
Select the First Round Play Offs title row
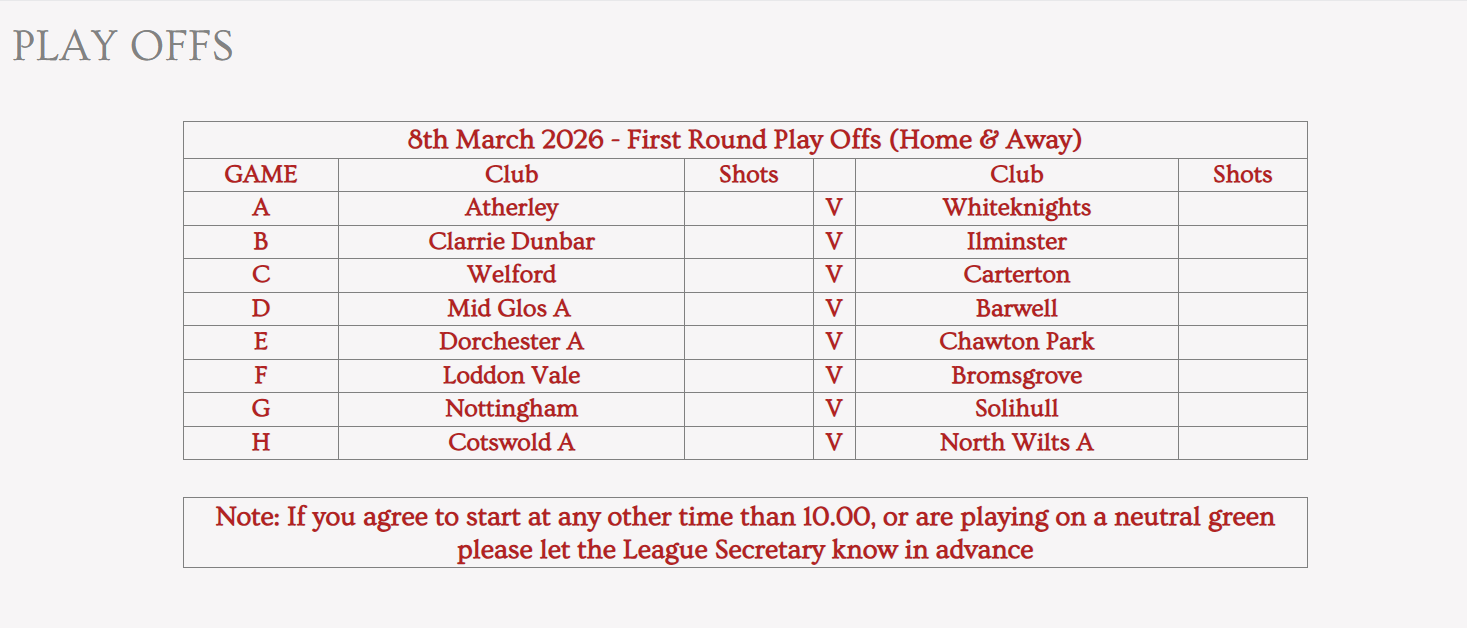coord(745,140)
